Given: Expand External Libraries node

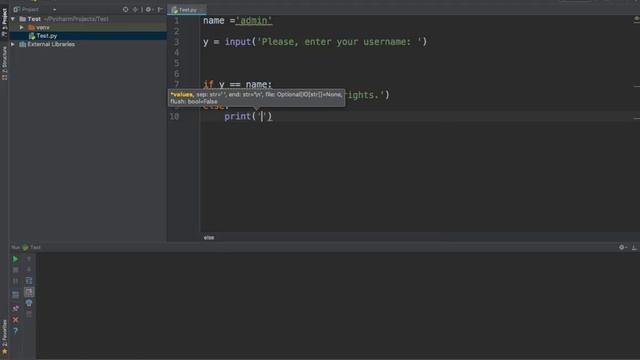Looking at the screenshot, I should tap(13, 44).
